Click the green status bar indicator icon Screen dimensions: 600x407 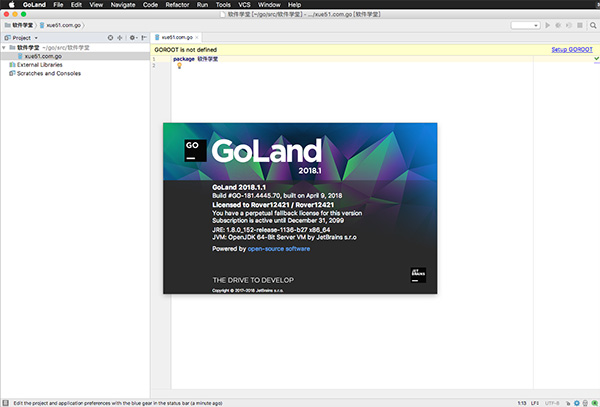[594, 403]
